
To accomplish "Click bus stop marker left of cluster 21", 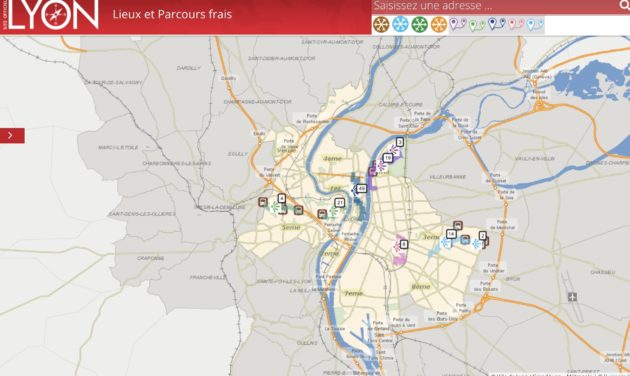I will pos(322,214).
